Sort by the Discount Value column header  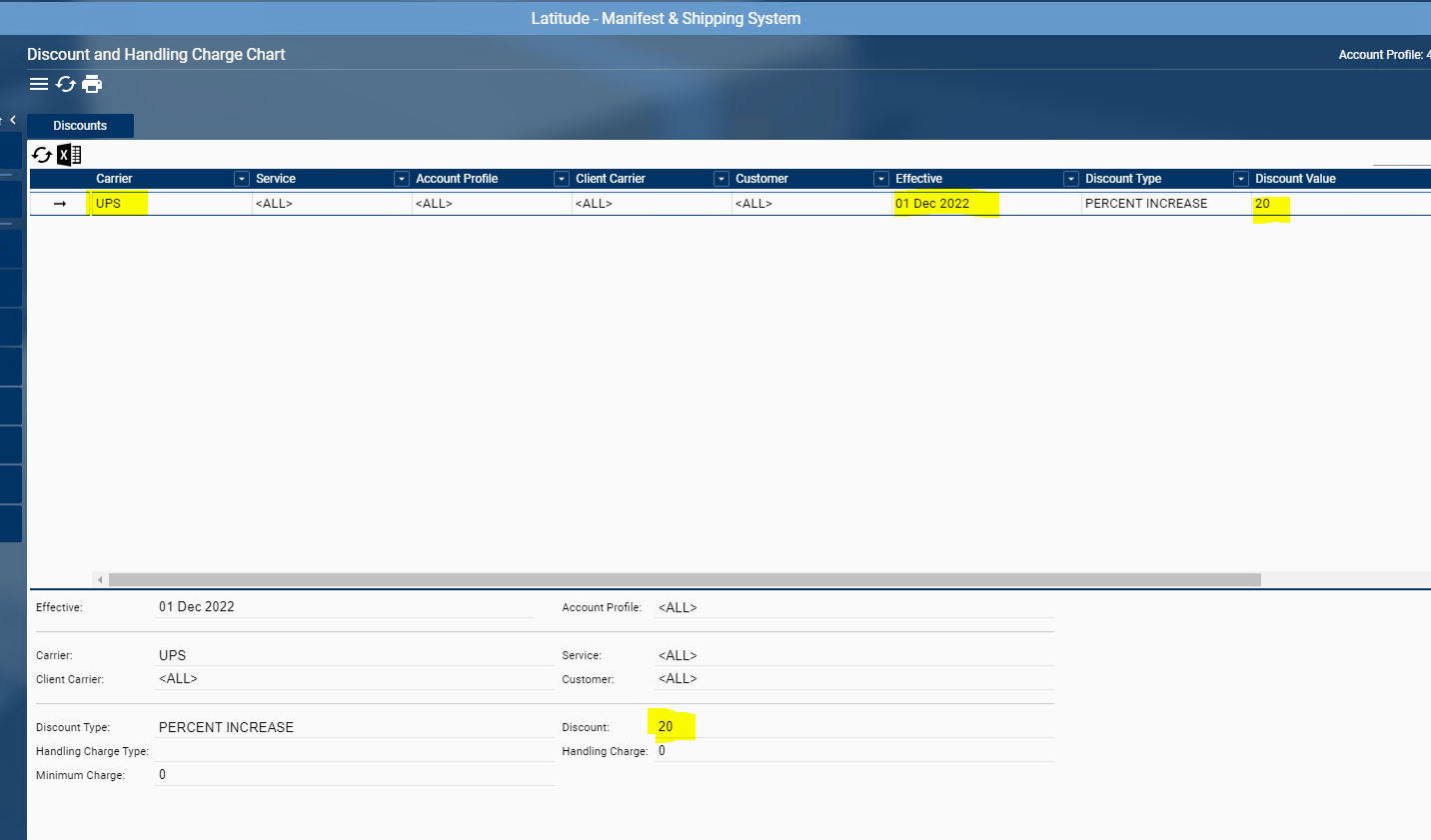(1295, 179)
